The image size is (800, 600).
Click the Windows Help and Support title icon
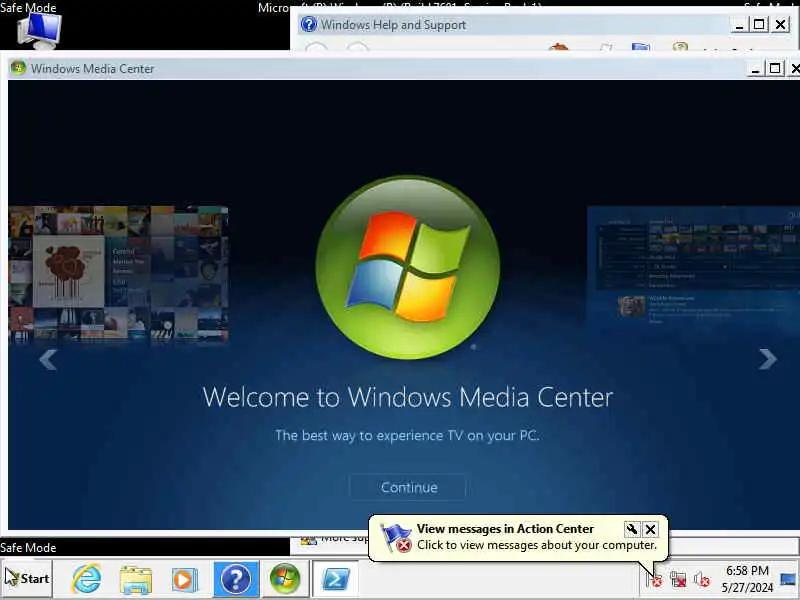pyautogui.click(x=309, y=24)
